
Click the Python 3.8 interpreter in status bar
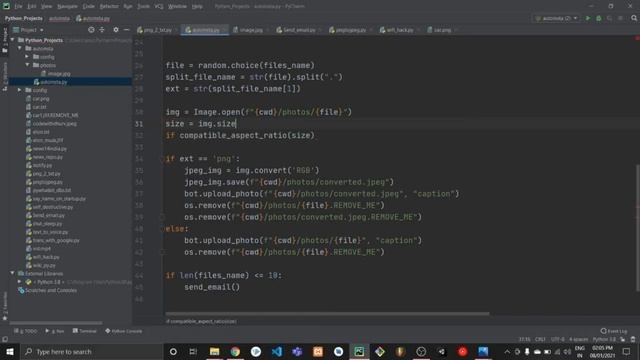[x=604, y=339]
